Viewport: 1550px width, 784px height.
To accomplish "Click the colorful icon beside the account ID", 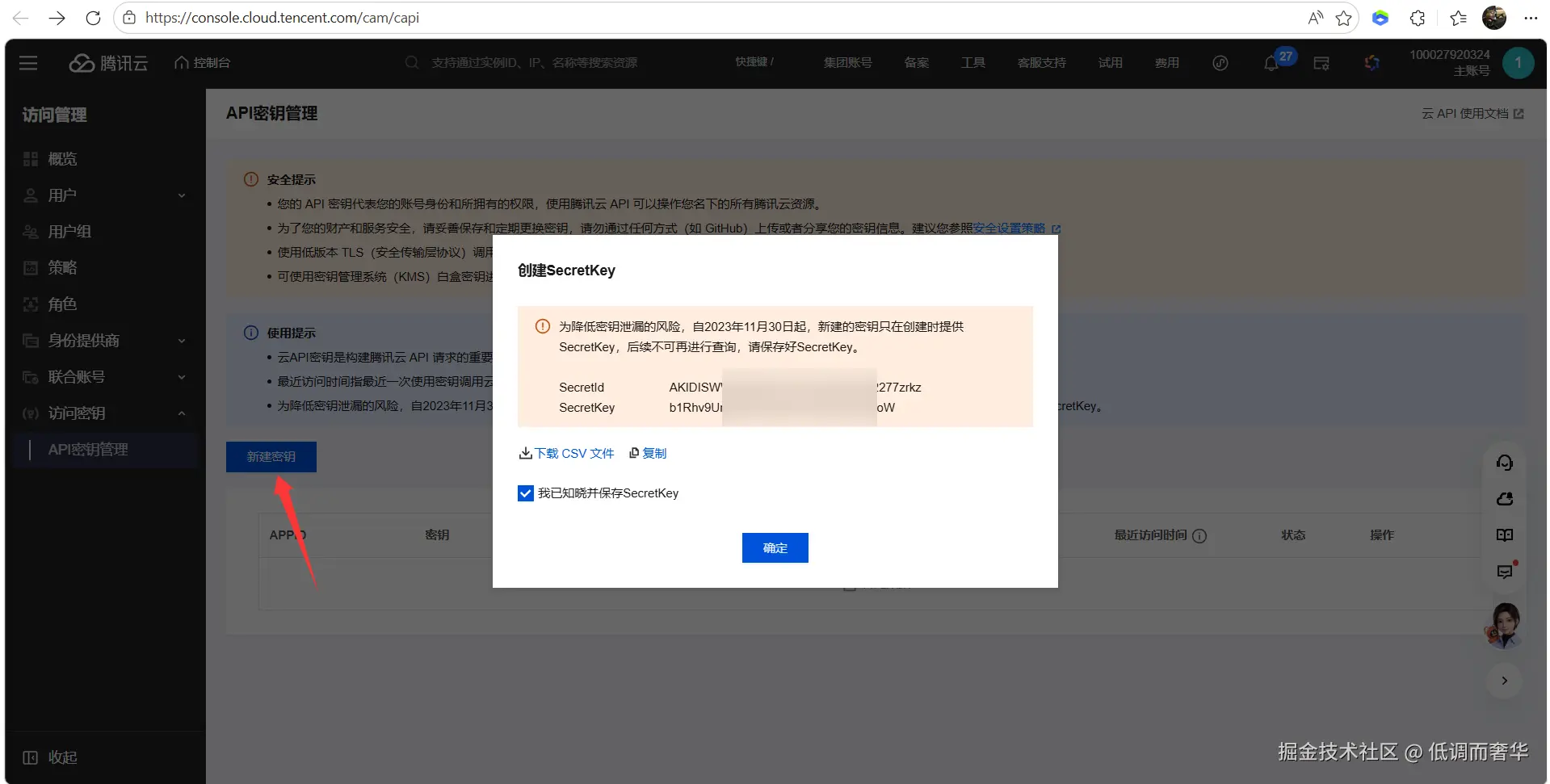I will 1371,63.
